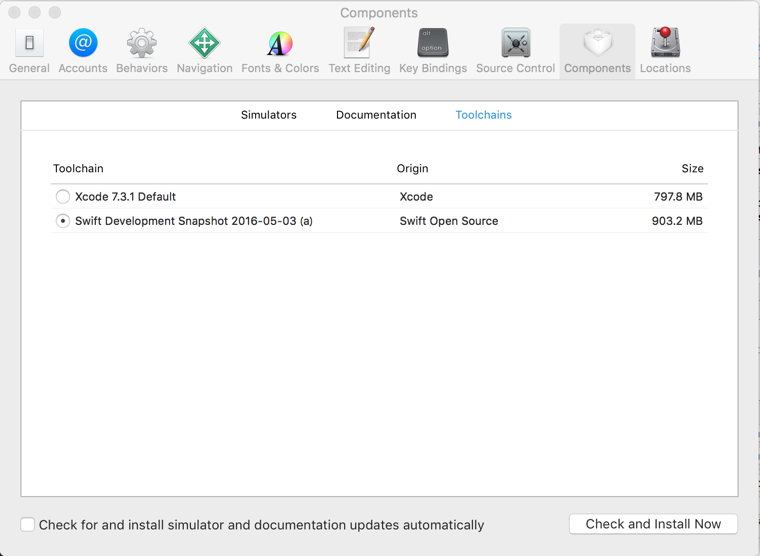Click the Origin column header

pos(412,169)
